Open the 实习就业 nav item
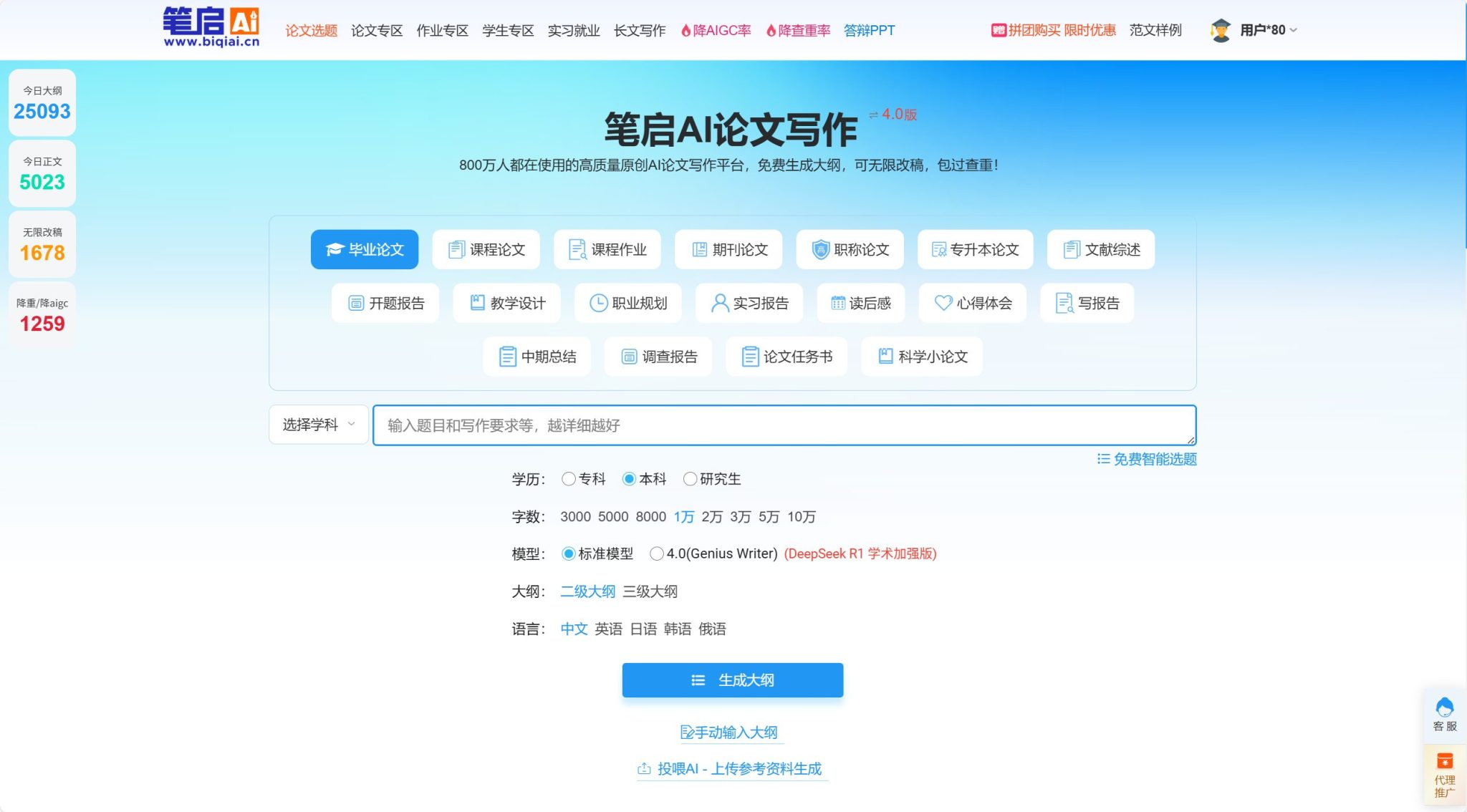The width and height of the screenshot is (1467, 812). tap(574, 30)
